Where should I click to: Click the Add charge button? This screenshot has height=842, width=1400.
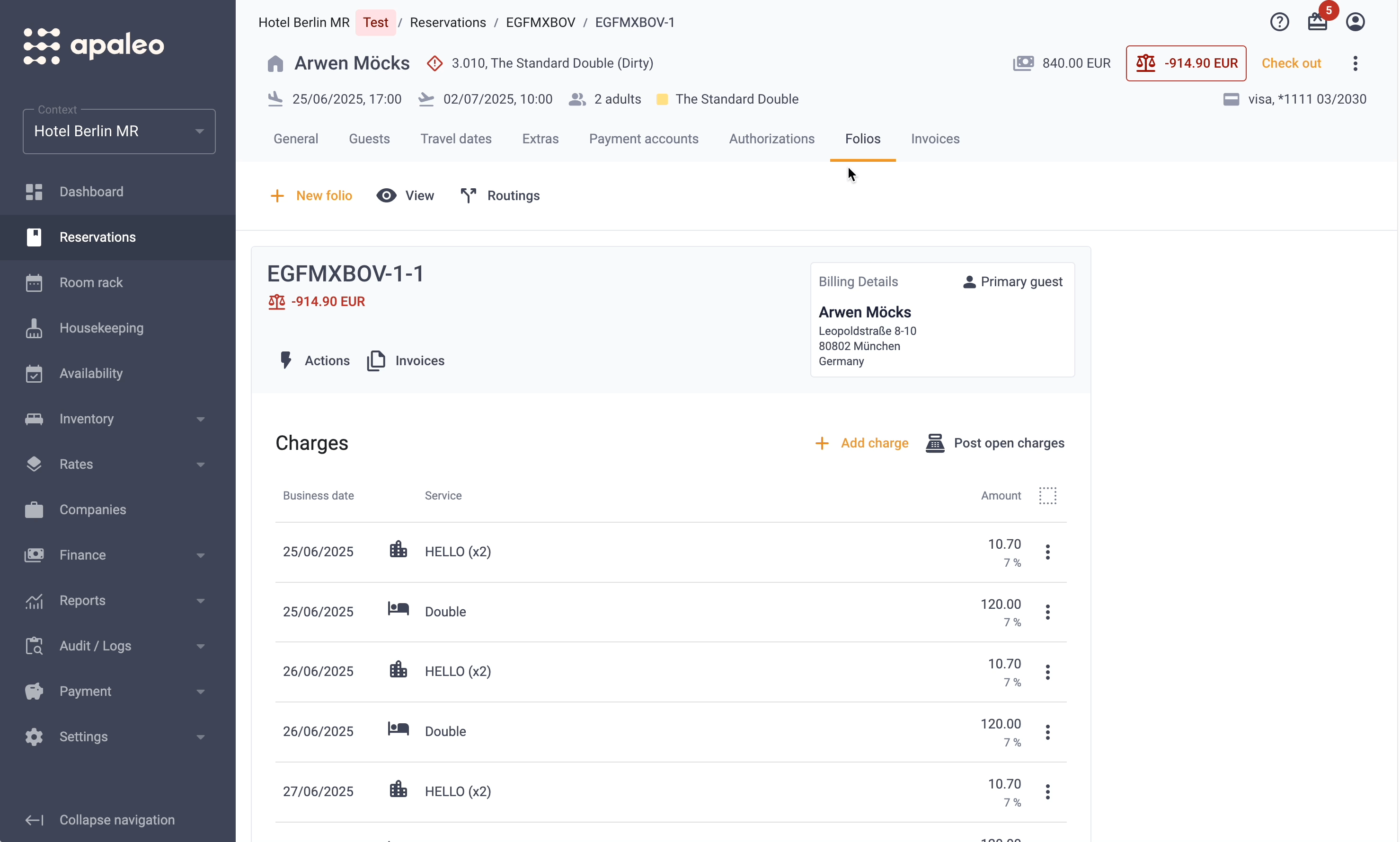click(x=861, y=443)
